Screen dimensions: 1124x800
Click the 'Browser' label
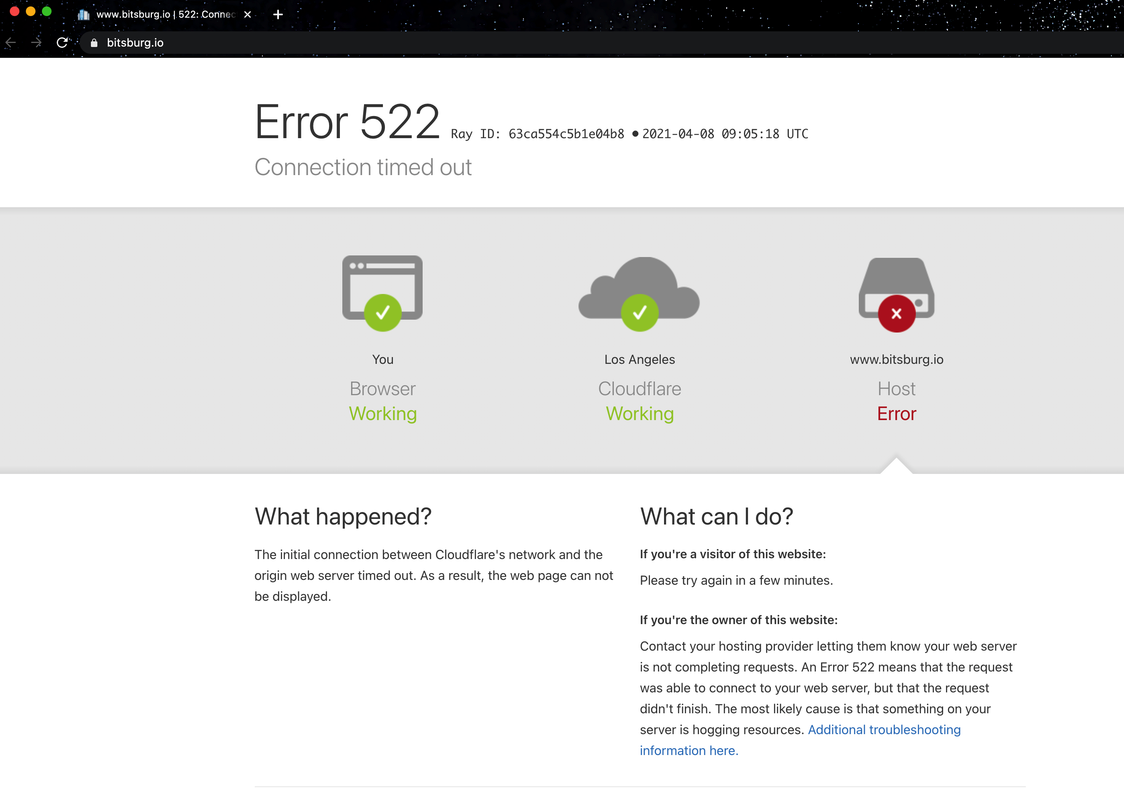pos(383,389)
